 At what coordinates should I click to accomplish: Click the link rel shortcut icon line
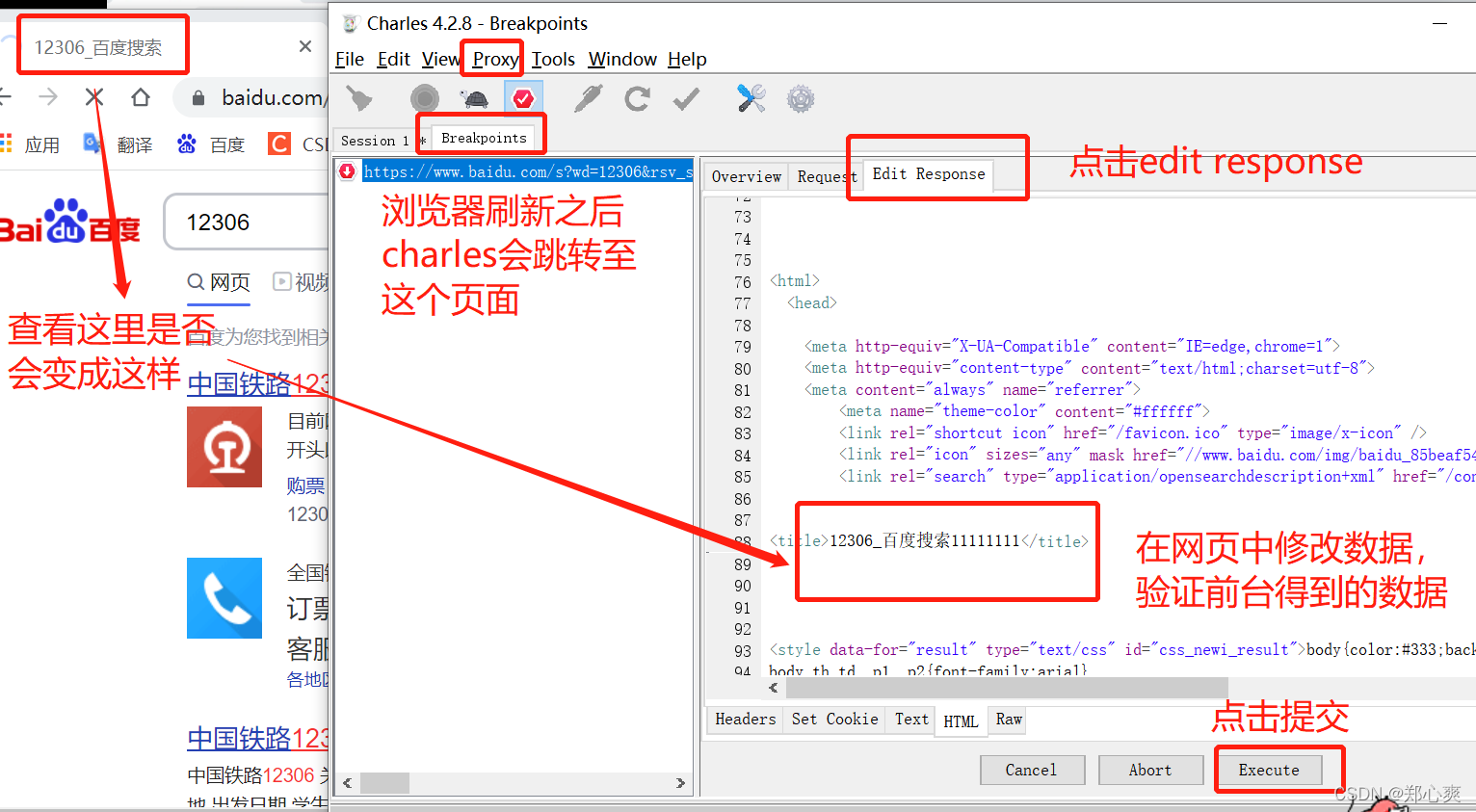[x=1132, y=433]
